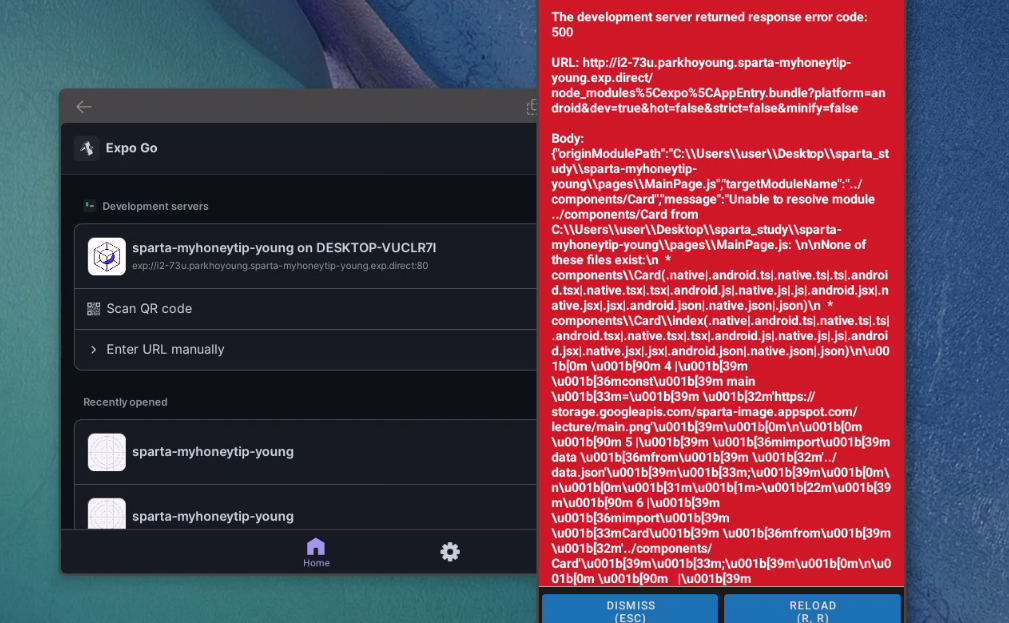
Task: Open the second sparta-myhoneytip-young recent project
Action: click(x=306, y=507)
